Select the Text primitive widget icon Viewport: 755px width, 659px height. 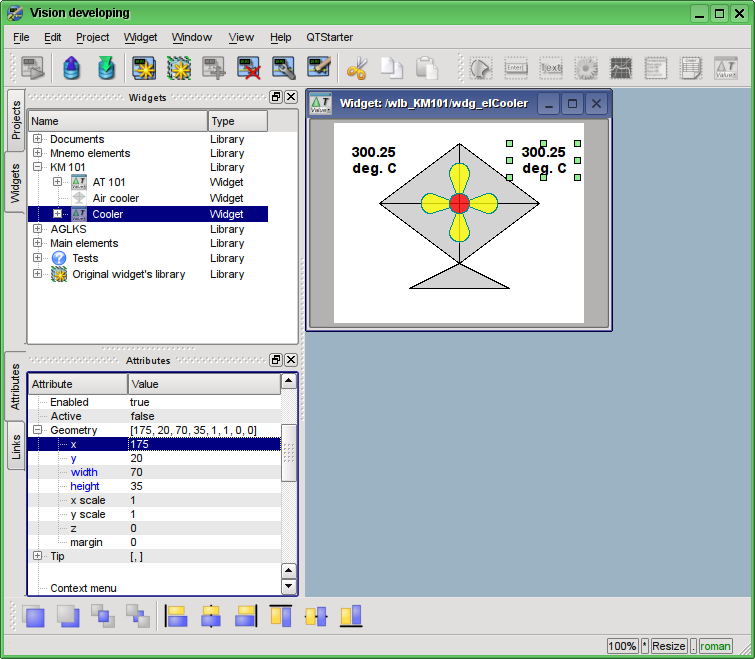click(x=551, y=68)
